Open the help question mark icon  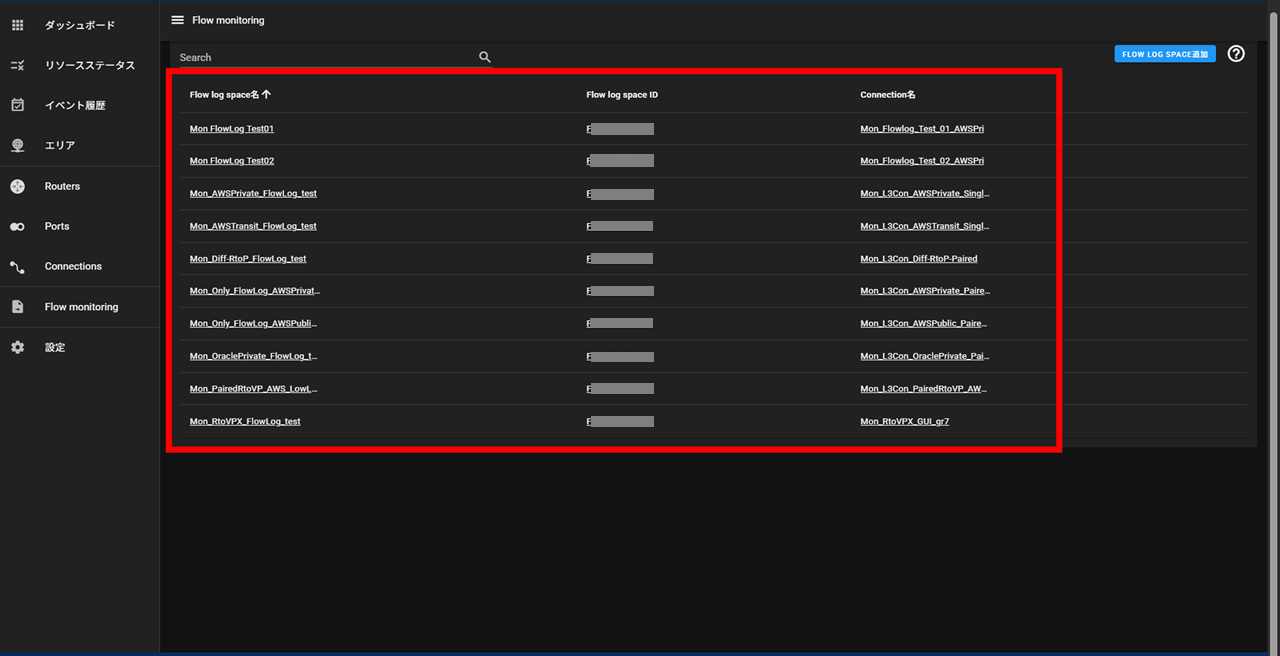tap(1236, 54)
